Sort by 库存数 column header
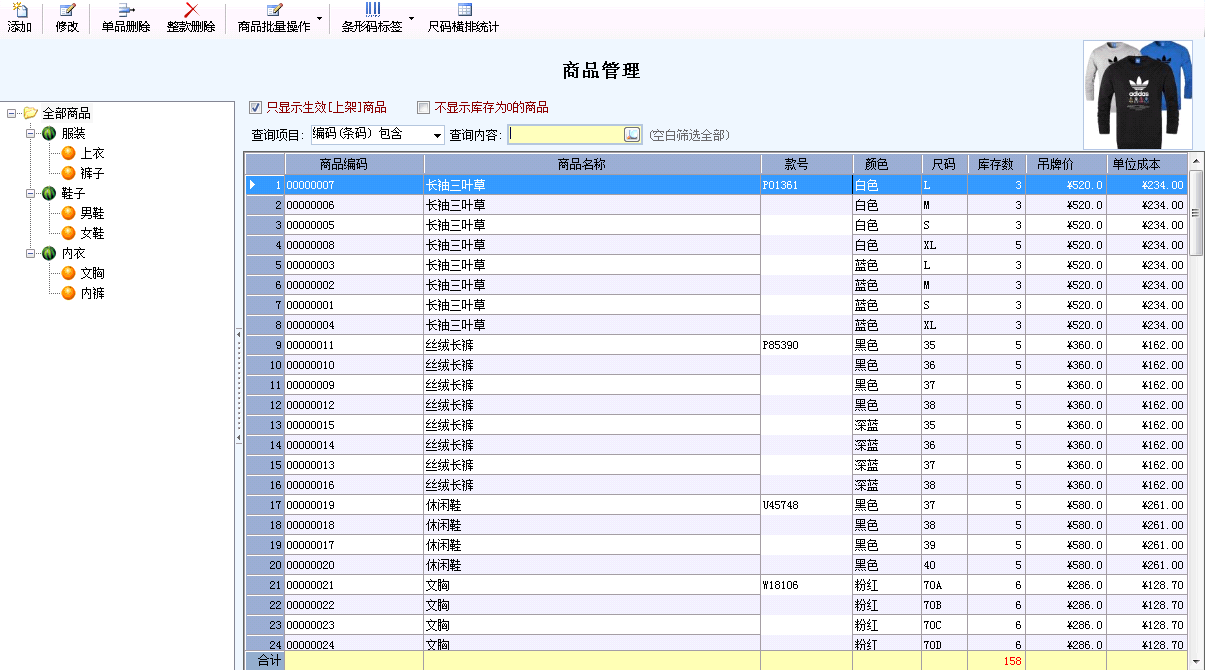 (x=996, y=164)
